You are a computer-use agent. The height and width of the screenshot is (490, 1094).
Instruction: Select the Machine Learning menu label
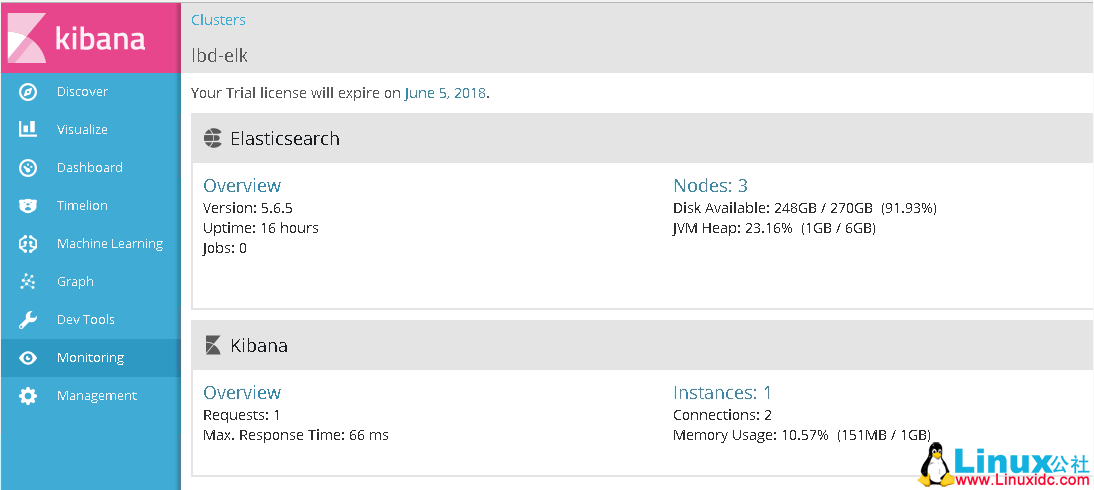[x=109, y=244]
